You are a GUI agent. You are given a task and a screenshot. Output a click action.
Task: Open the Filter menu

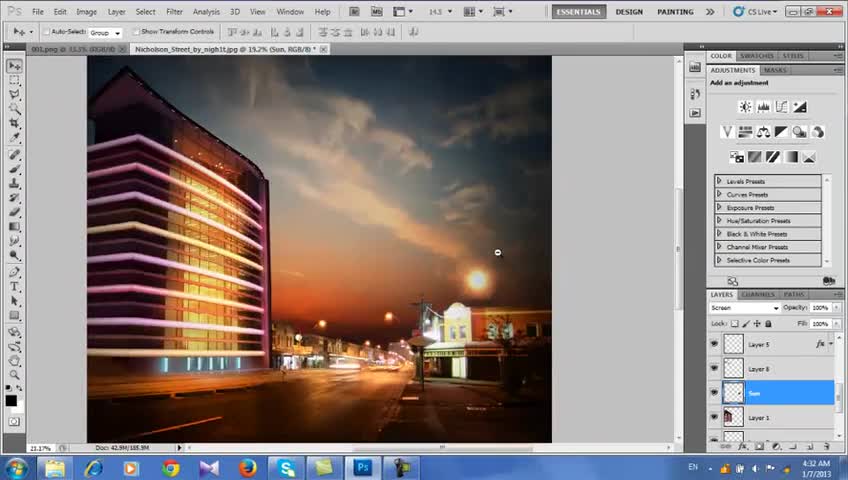pyautogui.click(x=174, y=12)
